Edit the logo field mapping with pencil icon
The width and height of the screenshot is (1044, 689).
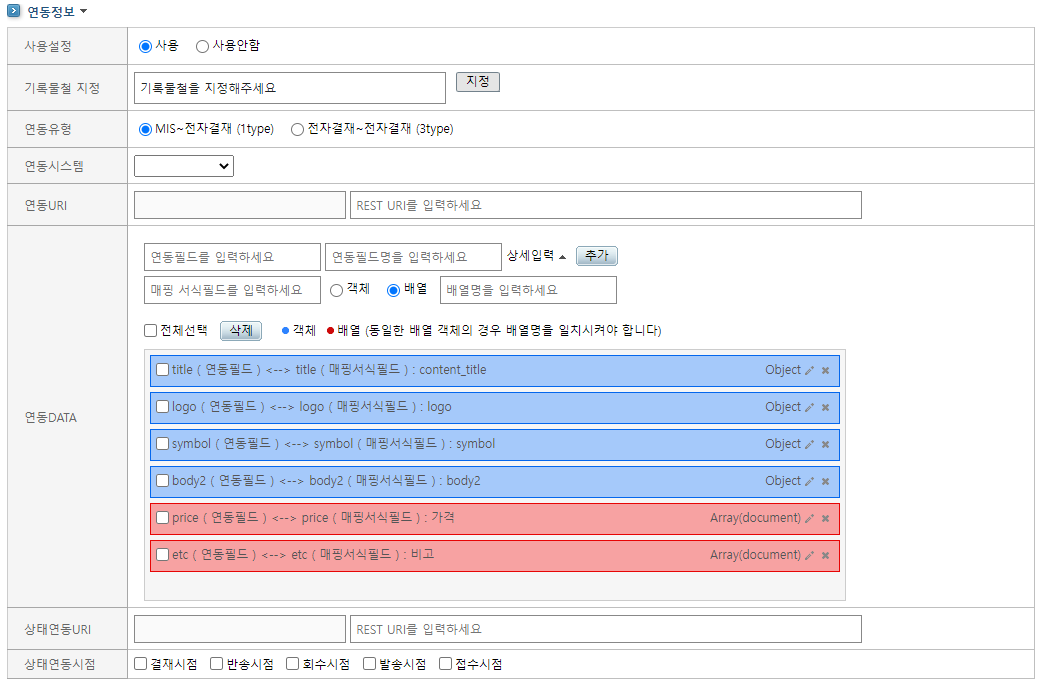pos(810,407)
